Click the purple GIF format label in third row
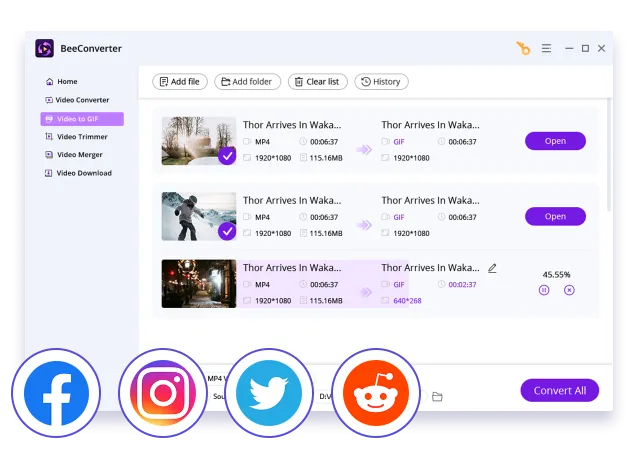Viewport: 640px width, 466px height. point(399,284)
